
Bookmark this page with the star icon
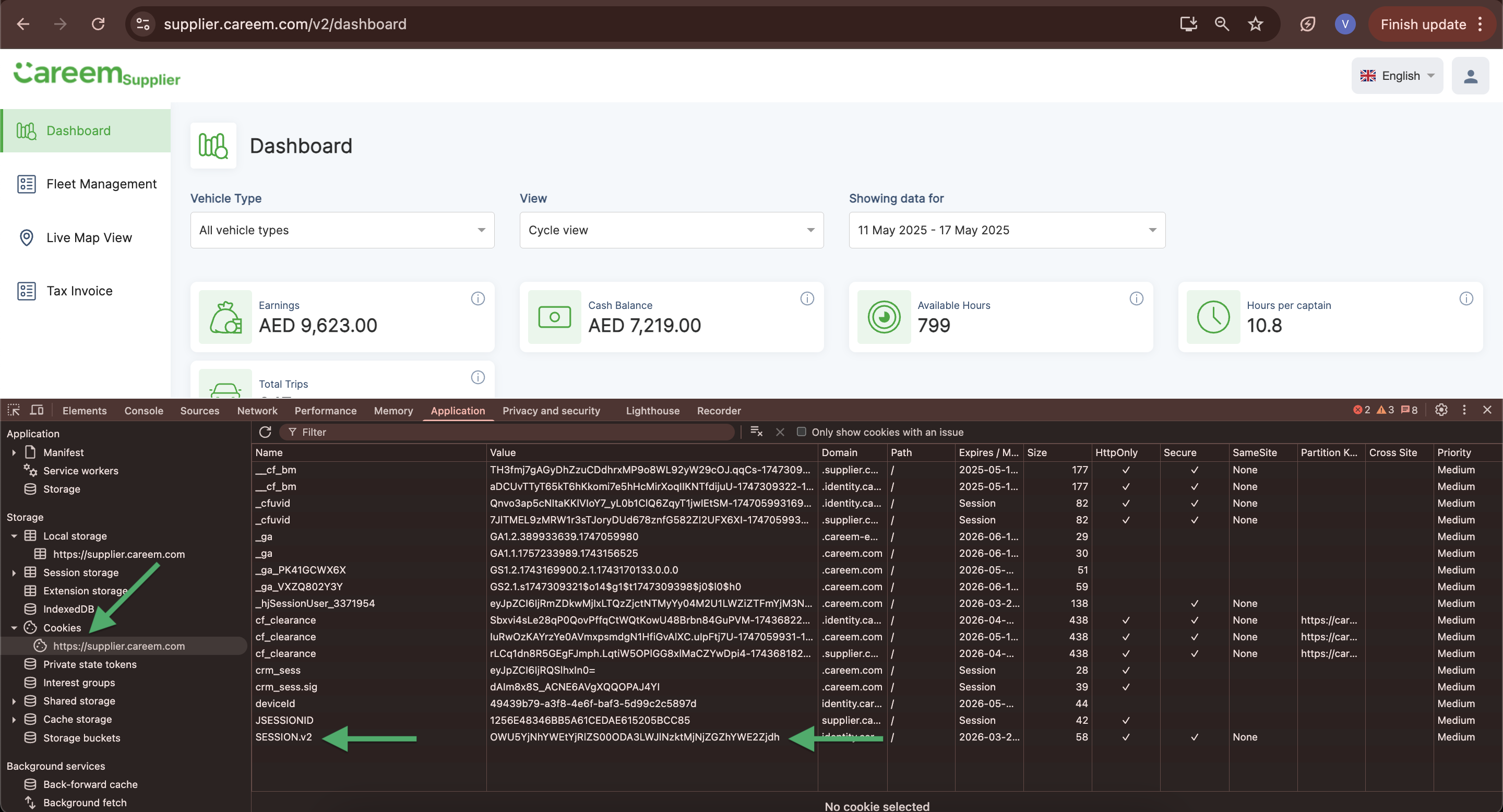[x=1255, y=24]
